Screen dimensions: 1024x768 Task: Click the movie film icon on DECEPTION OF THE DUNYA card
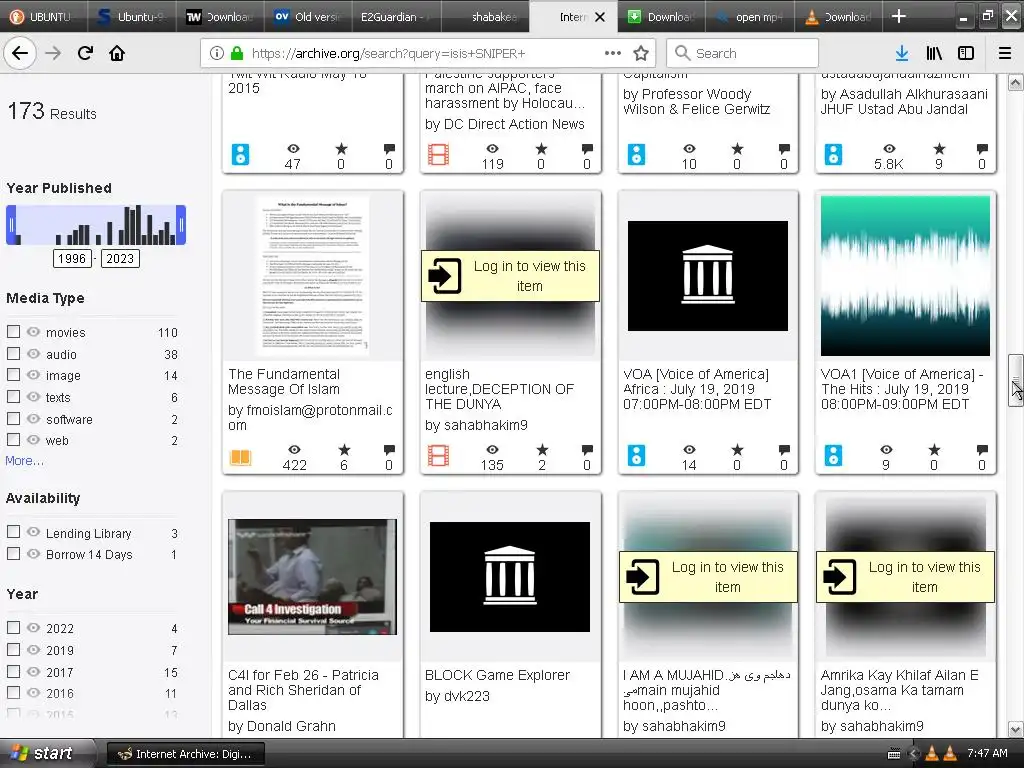[438, 455]
